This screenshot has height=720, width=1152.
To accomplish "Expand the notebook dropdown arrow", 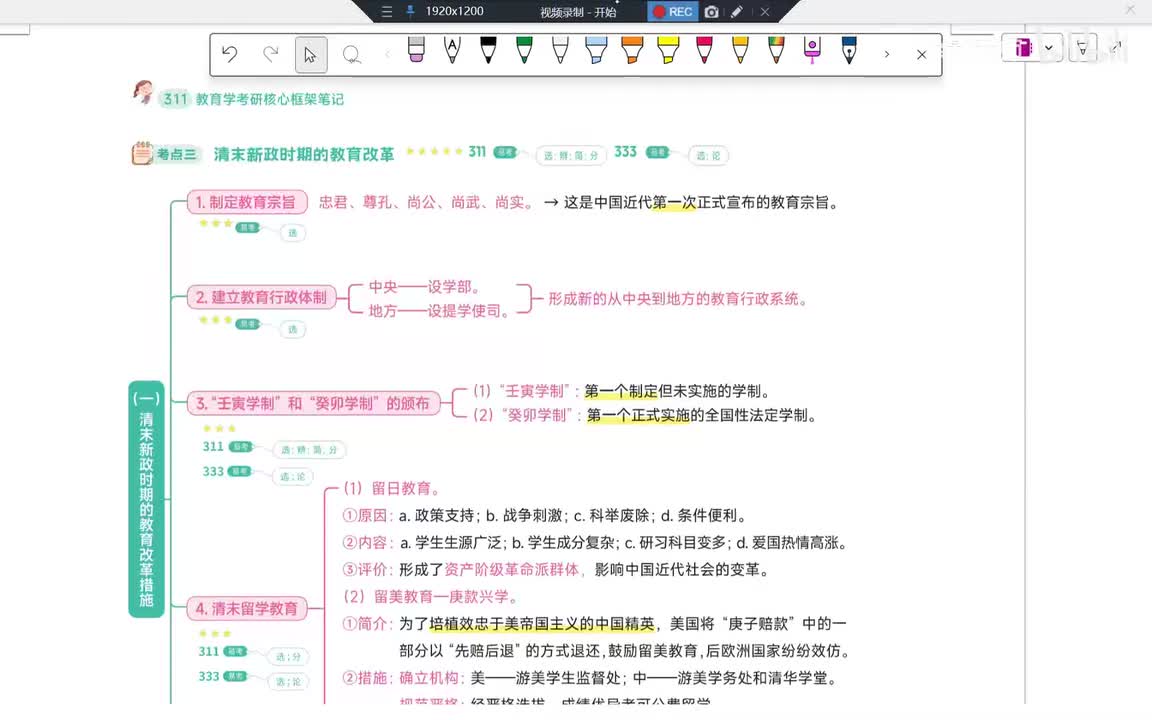I will [1048, 48].
